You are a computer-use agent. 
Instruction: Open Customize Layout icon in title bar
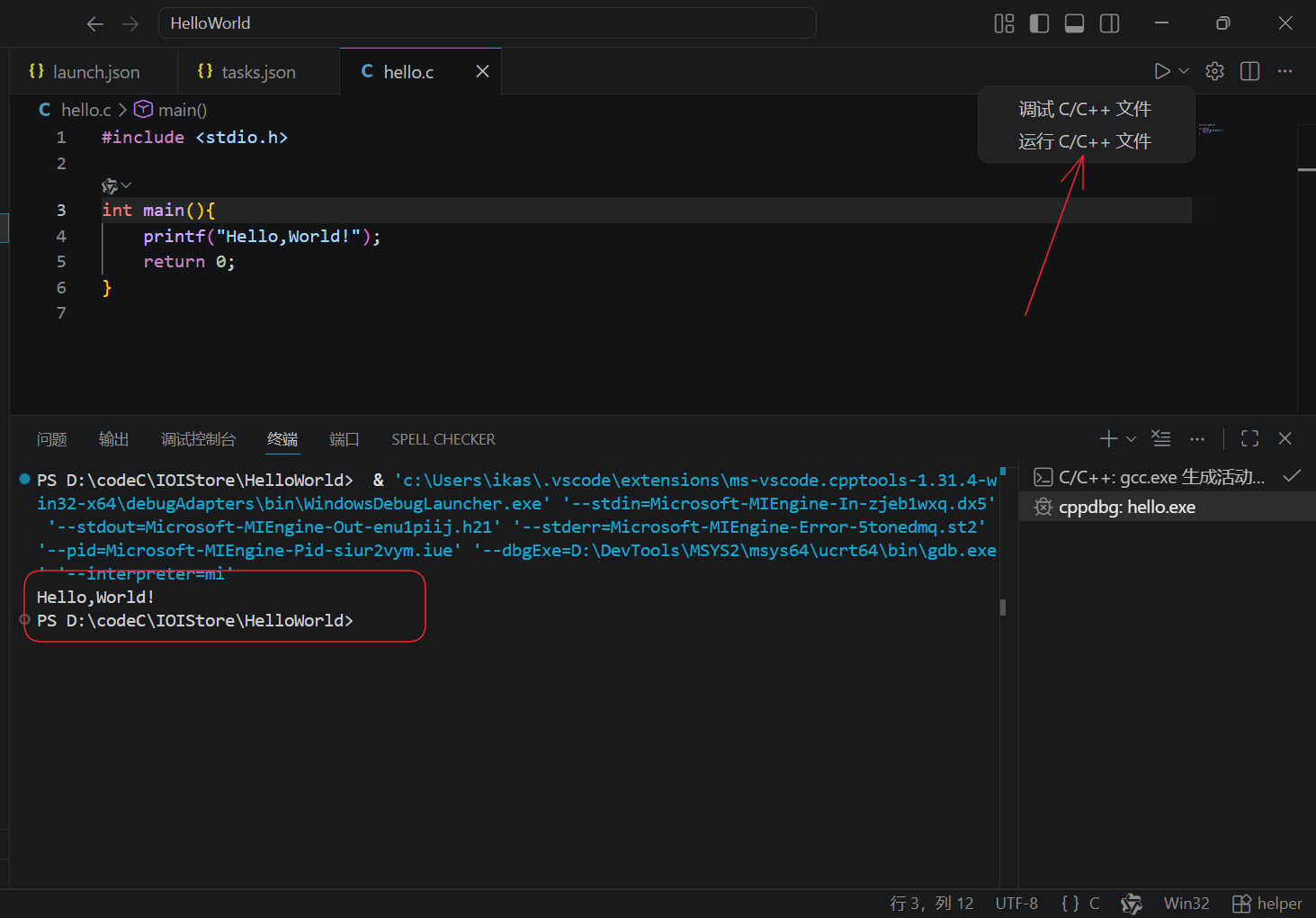point(1004,23)
